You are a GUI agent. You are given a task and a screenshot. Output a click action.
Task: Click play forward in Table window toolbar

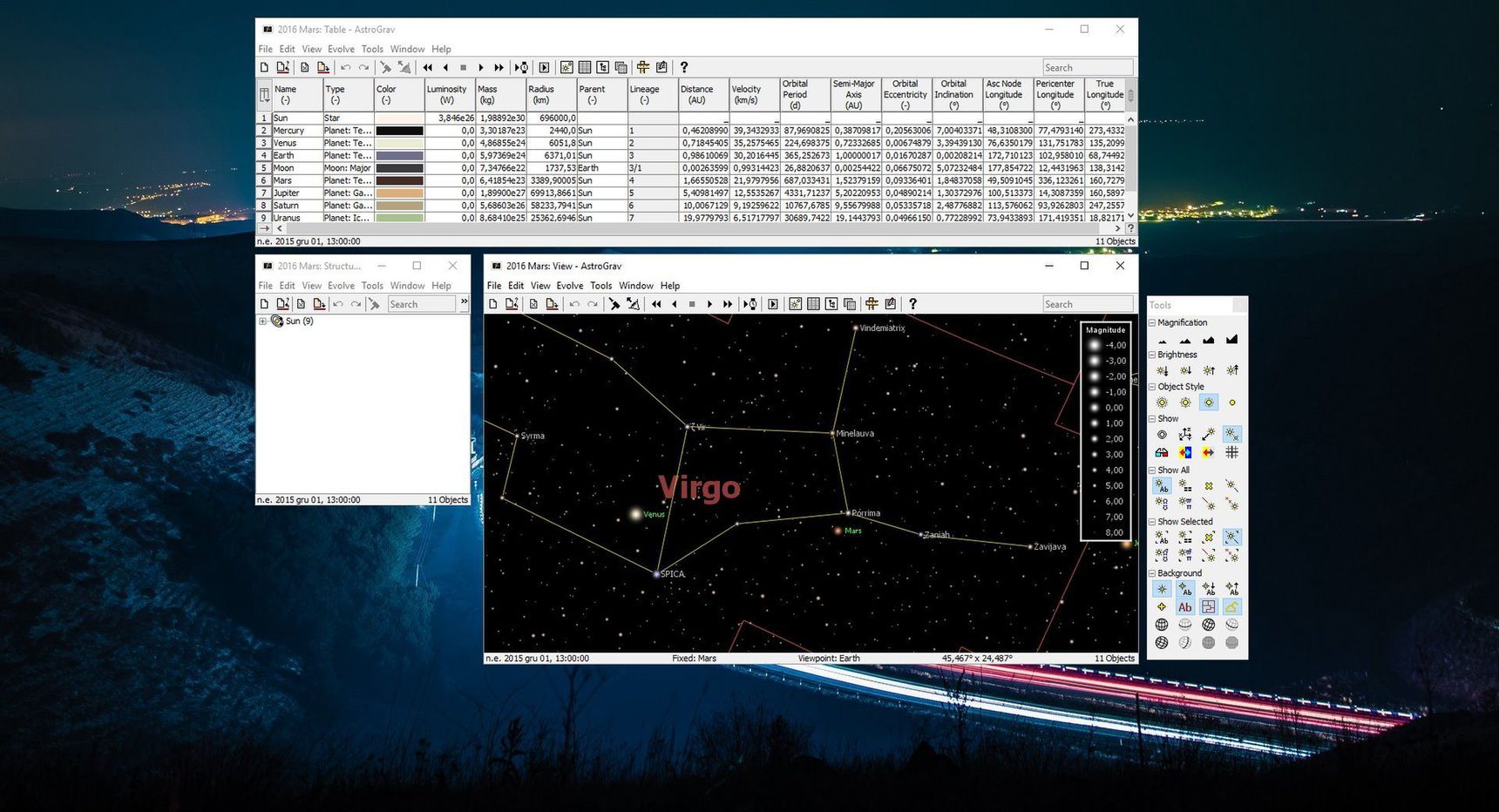coord(481,67)
